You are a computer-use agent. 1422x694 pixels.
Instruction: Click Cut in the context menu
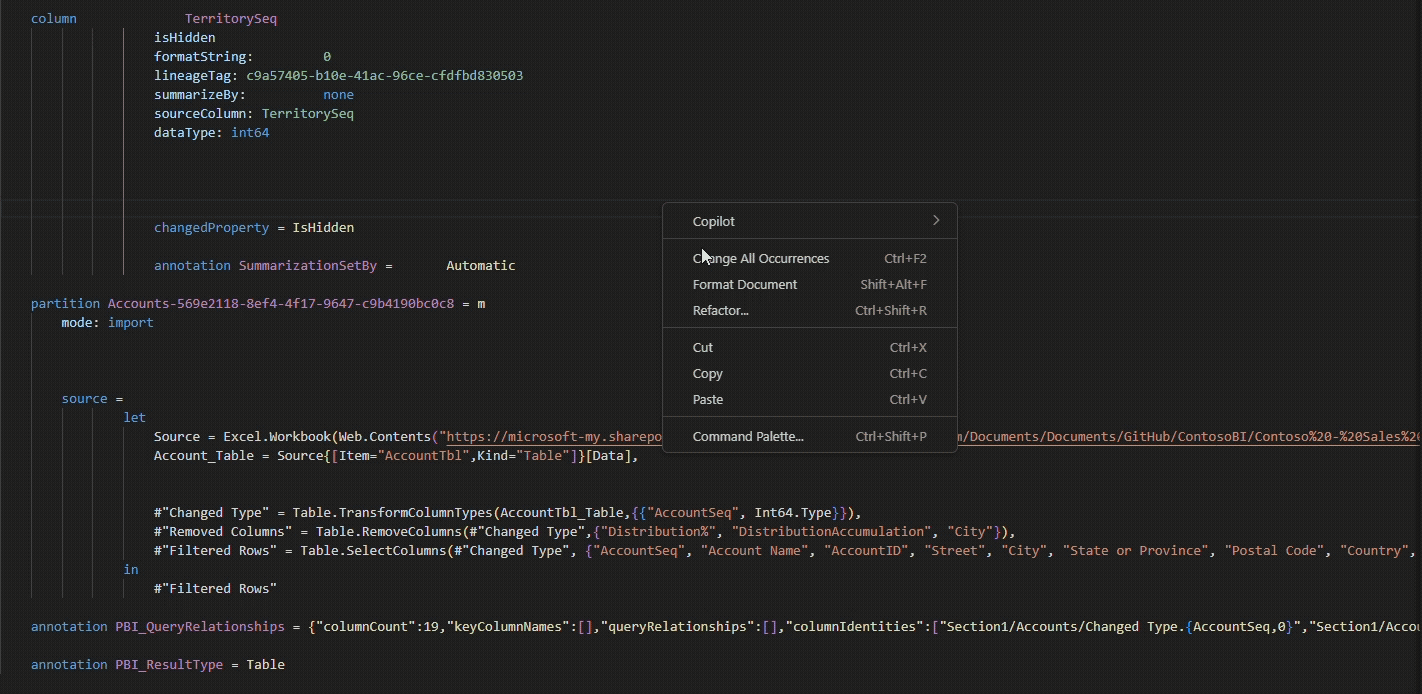pos(703,347)
